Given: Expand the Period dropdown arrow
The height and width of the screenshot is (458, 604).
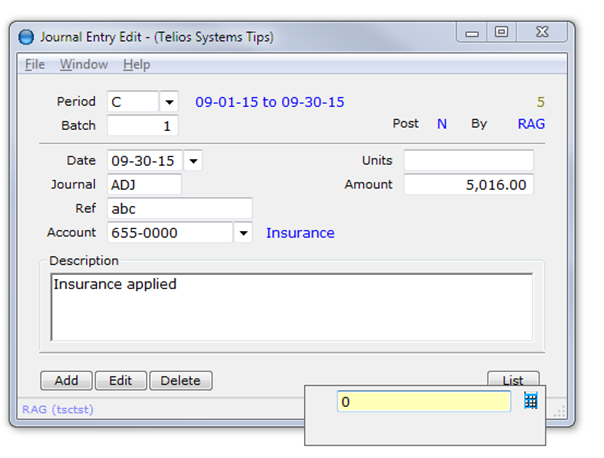Looking at the screenshot, I should [169, 102].
